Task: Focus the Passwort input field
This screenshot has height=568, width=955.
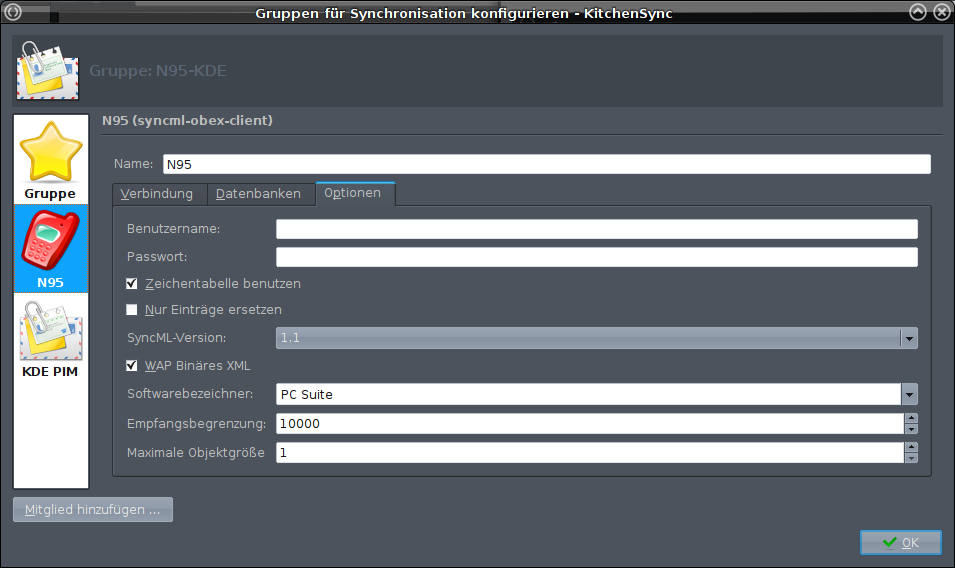Action: click(596, 258)
